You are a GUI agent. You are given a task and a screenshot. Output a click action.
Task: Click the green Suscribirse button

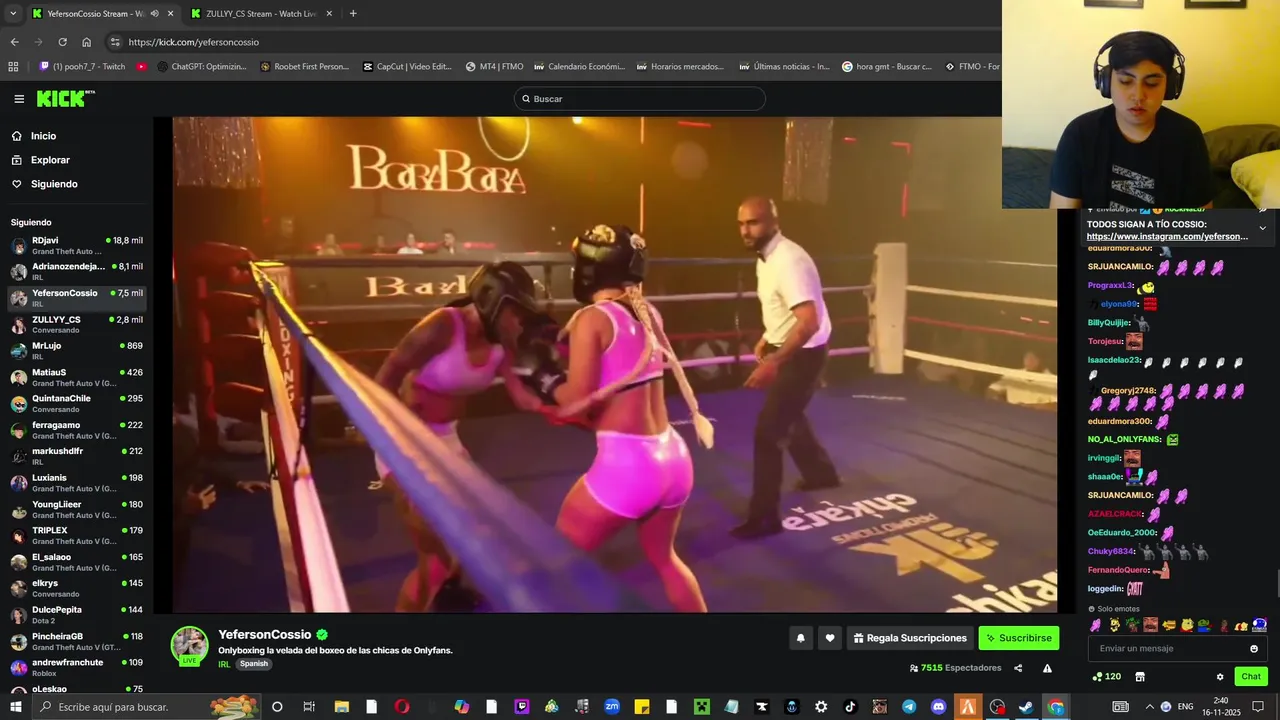(1018, 638)
